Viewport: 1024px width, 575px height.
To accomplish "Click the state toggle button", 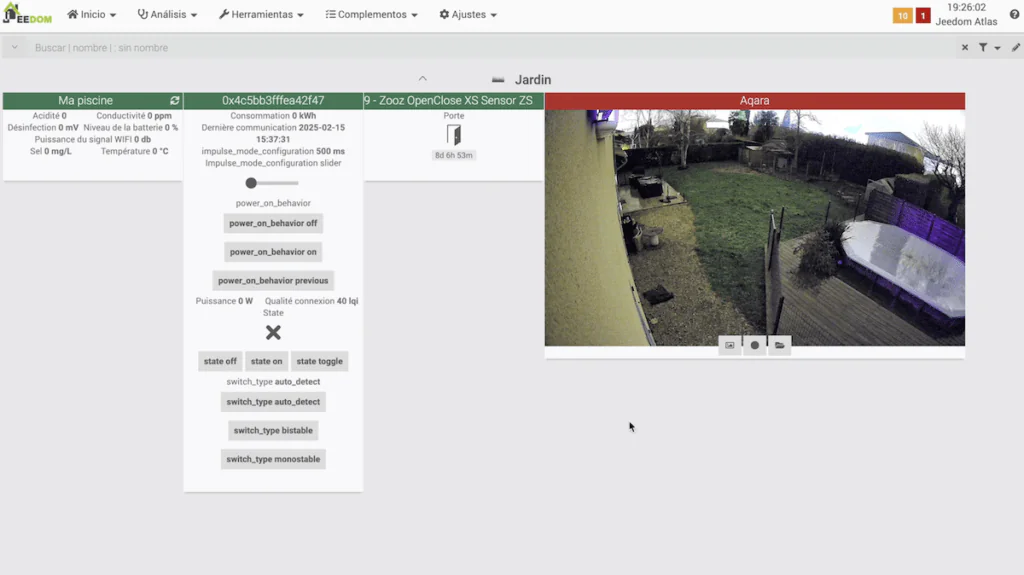I will [x=319, y=361].
